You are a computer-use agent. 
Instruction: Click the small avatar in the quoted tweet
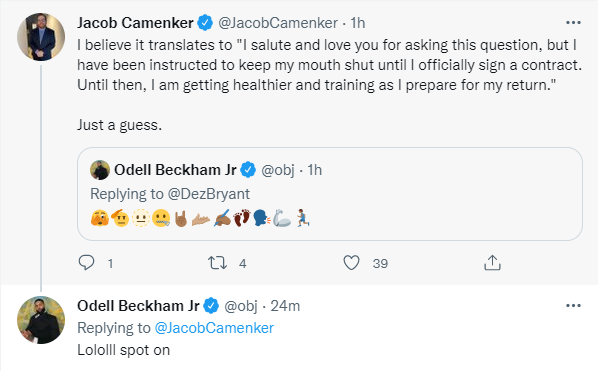(100, 170)
